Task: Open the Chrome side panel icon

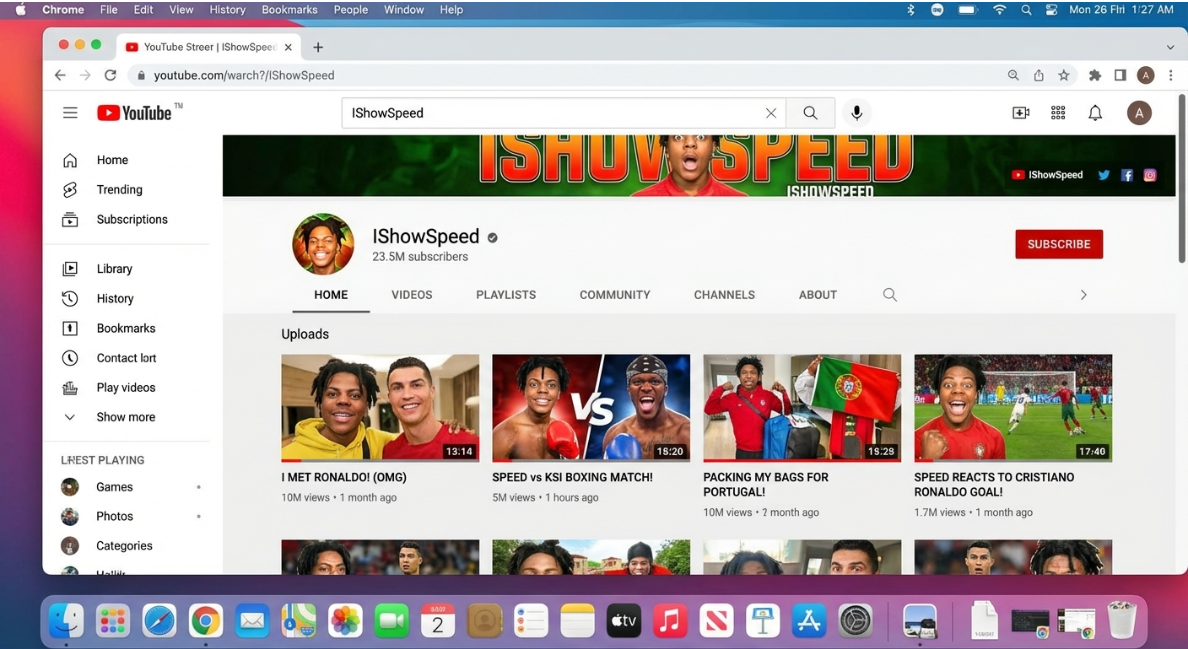Action: click(1120, 75)
